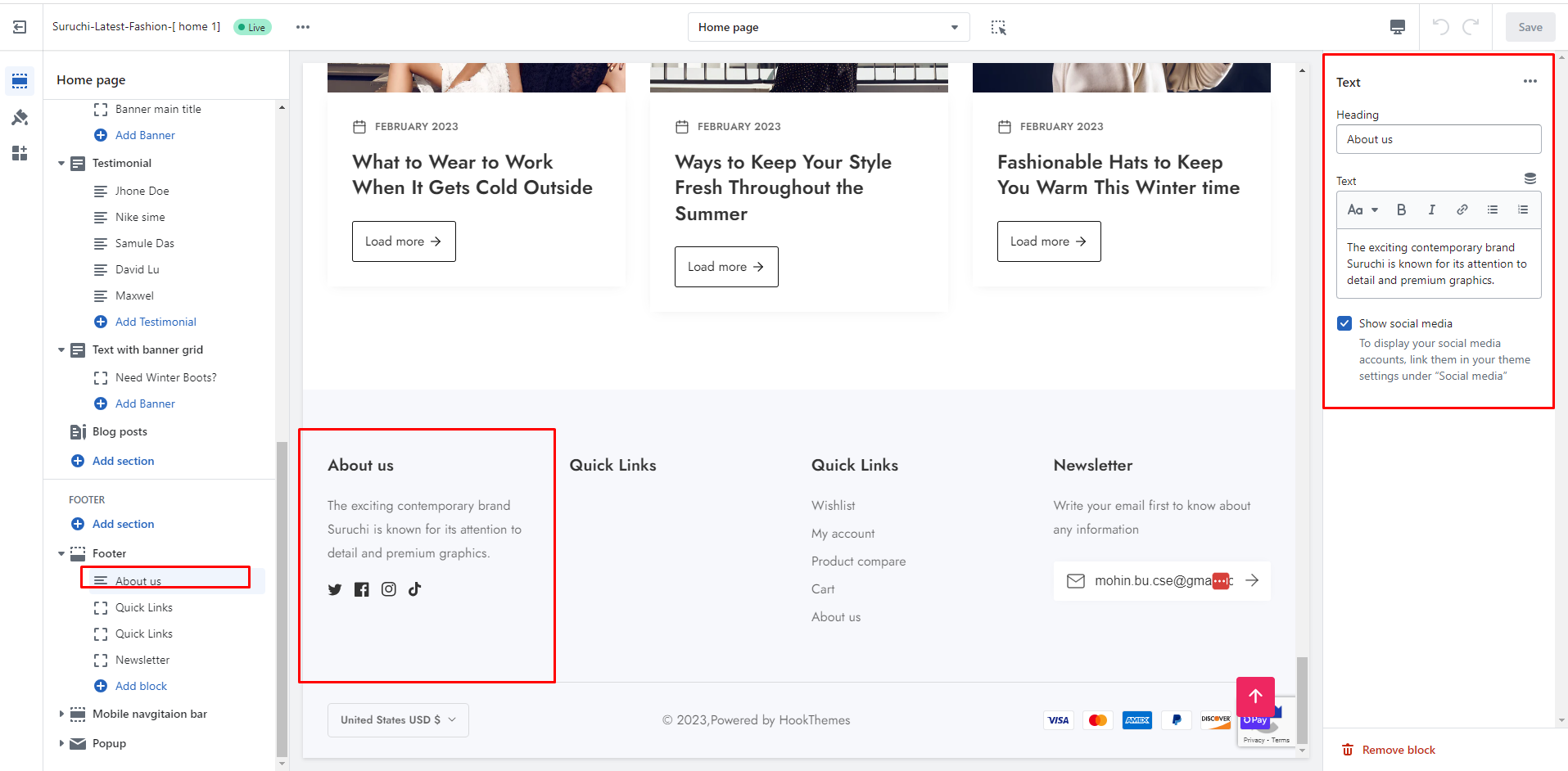Select the Blog posts section
The width and height of the screenshot is (1568, 771).
click(120, 431)
